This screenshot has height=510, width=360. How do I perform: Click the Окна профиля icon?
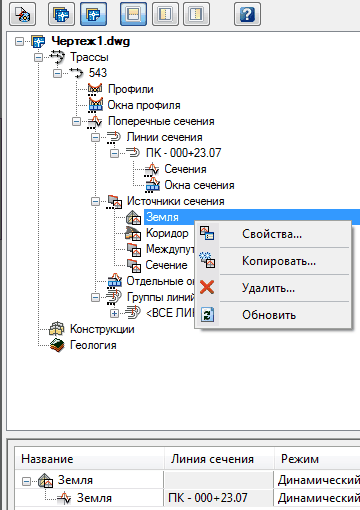(95, 105)
